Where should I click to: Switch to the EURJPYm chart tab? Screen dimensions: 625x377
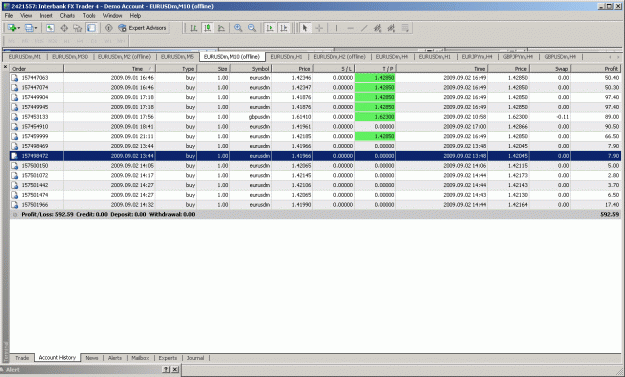477,57
